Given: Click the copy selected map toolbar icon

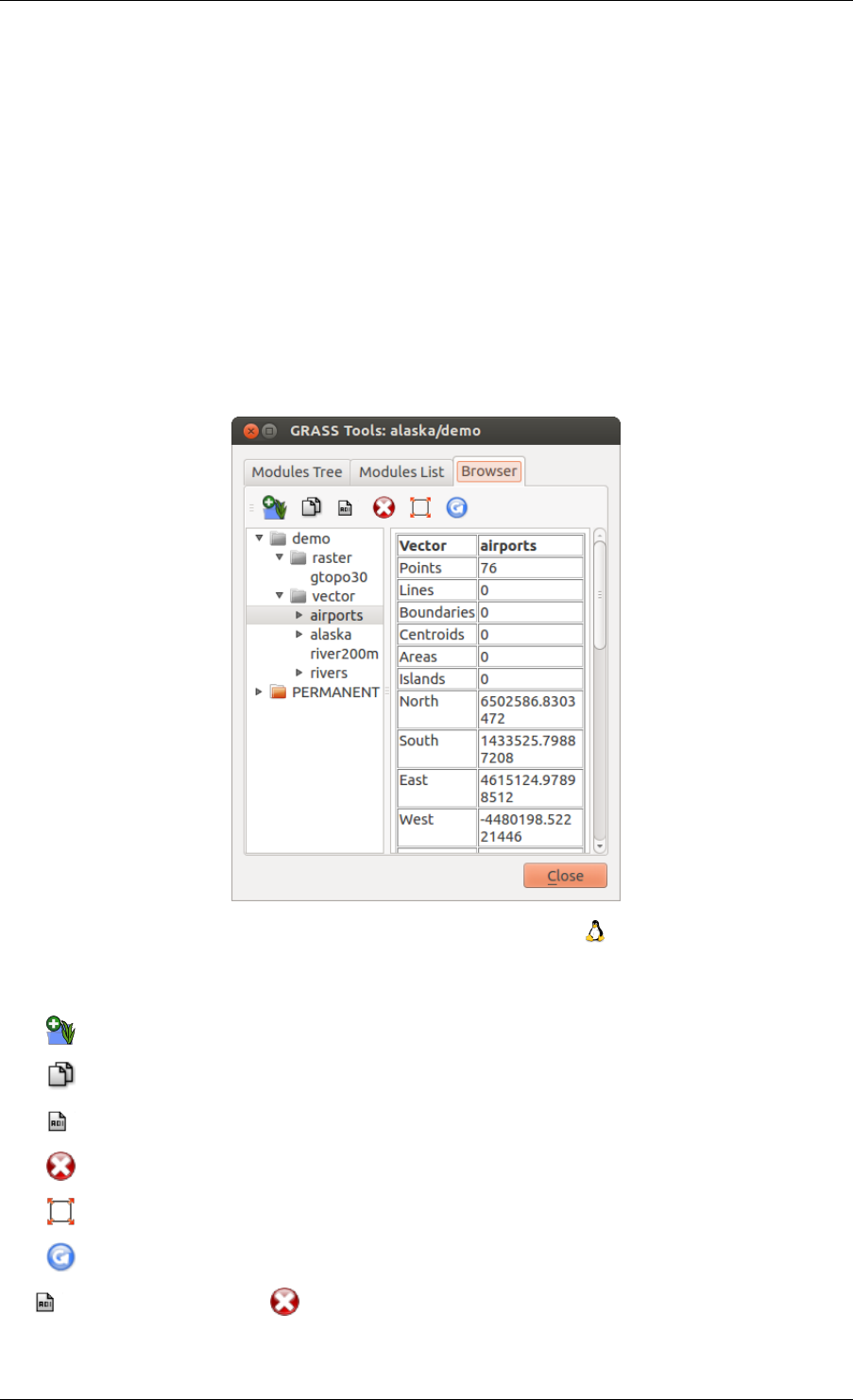Looking at the screenshot, I should click(x=311, y=507).
